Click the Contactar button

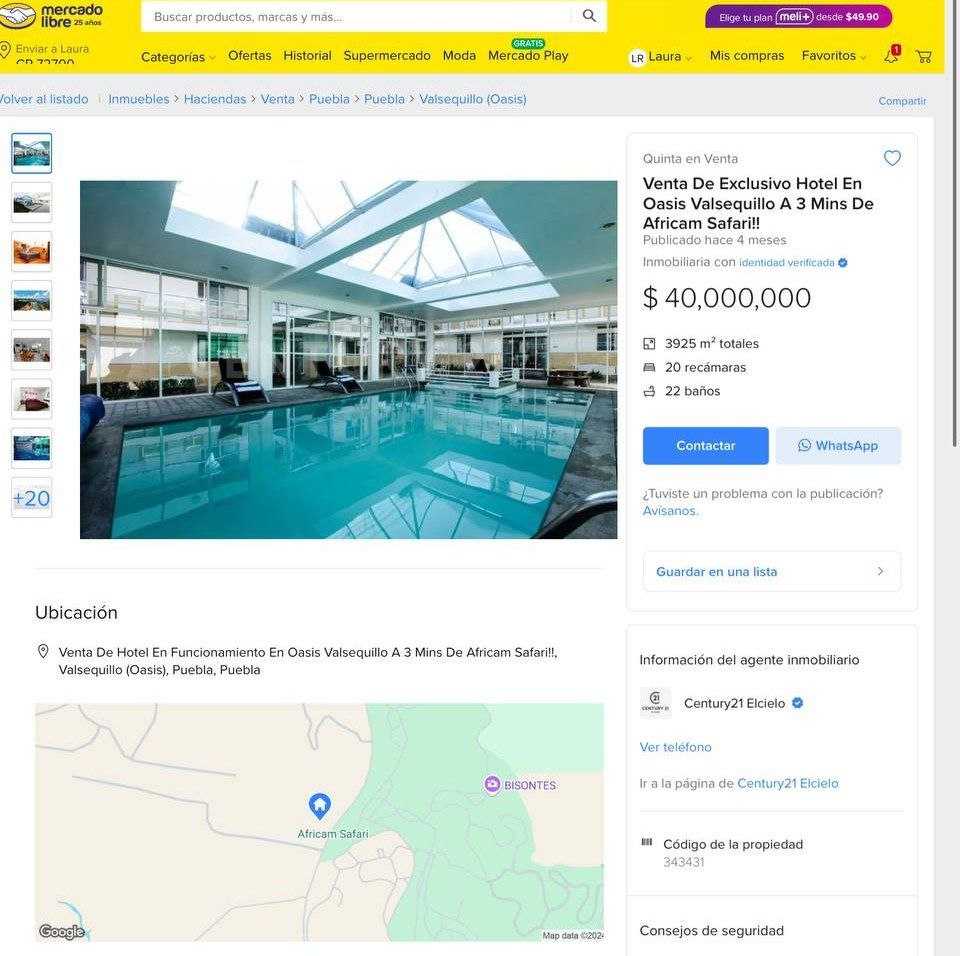click(x=705, y=445)
